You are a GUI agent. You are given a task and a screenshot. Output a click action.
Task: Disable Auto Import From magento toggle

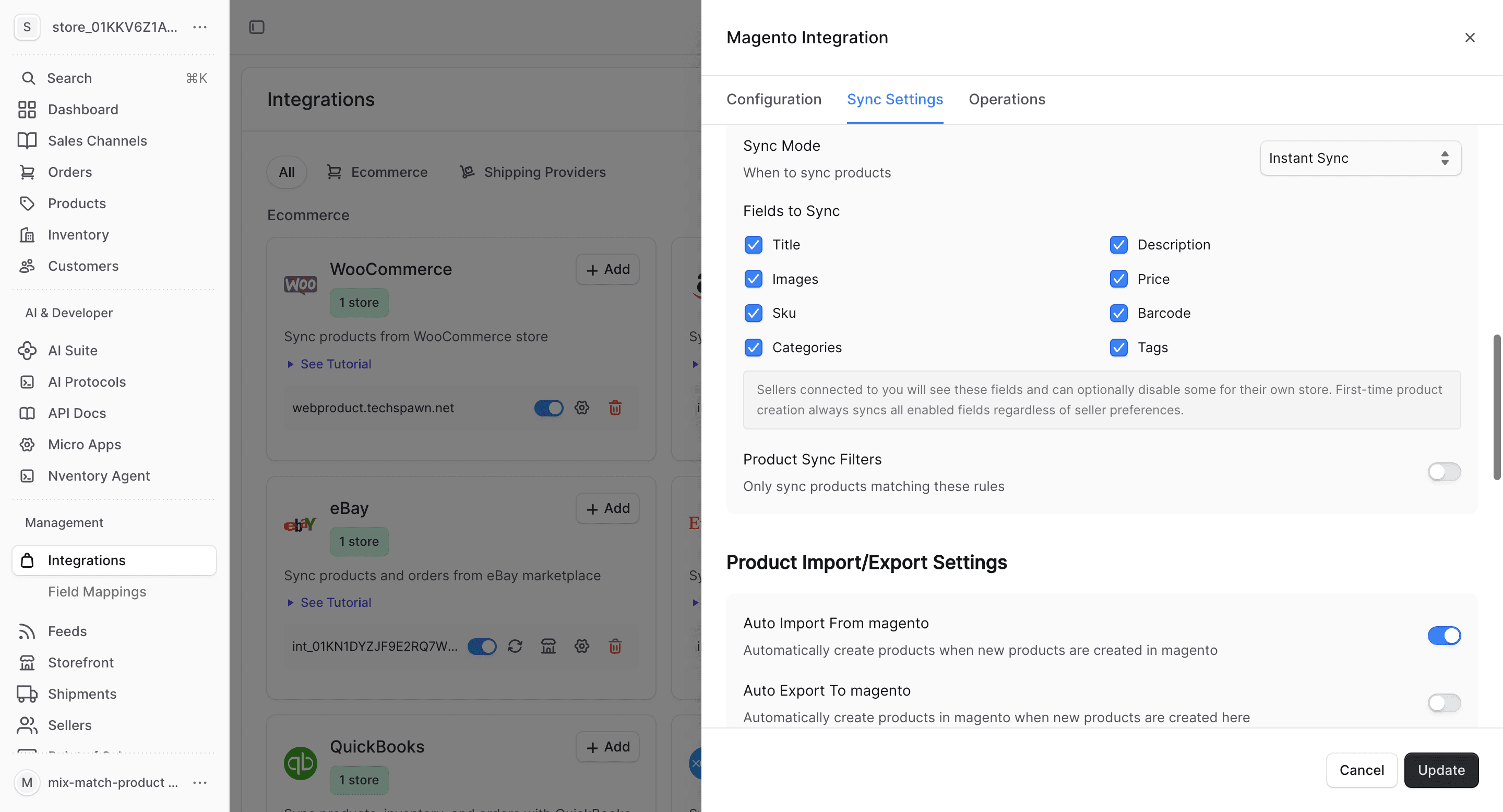(x=1444, y=636)
